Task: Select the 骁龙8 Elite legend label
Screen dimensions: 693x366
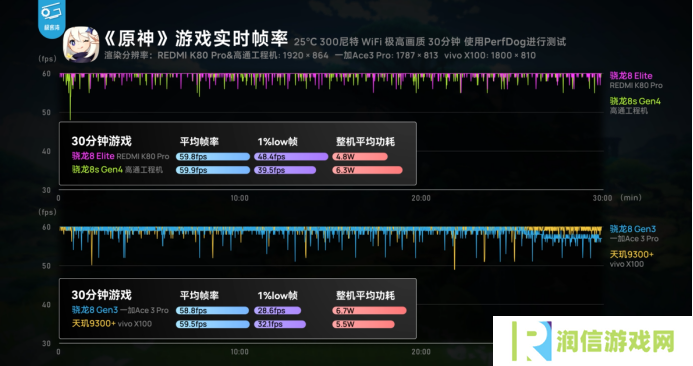Action: click(x=631, y=76)
